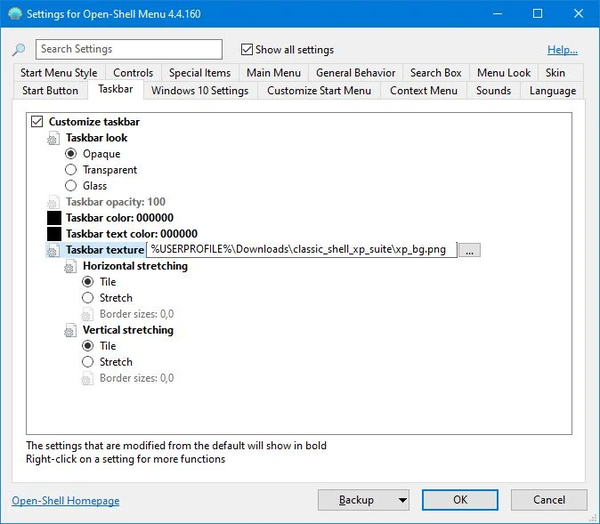Click the settings icon next to Taskbar look

pos(54,138)
